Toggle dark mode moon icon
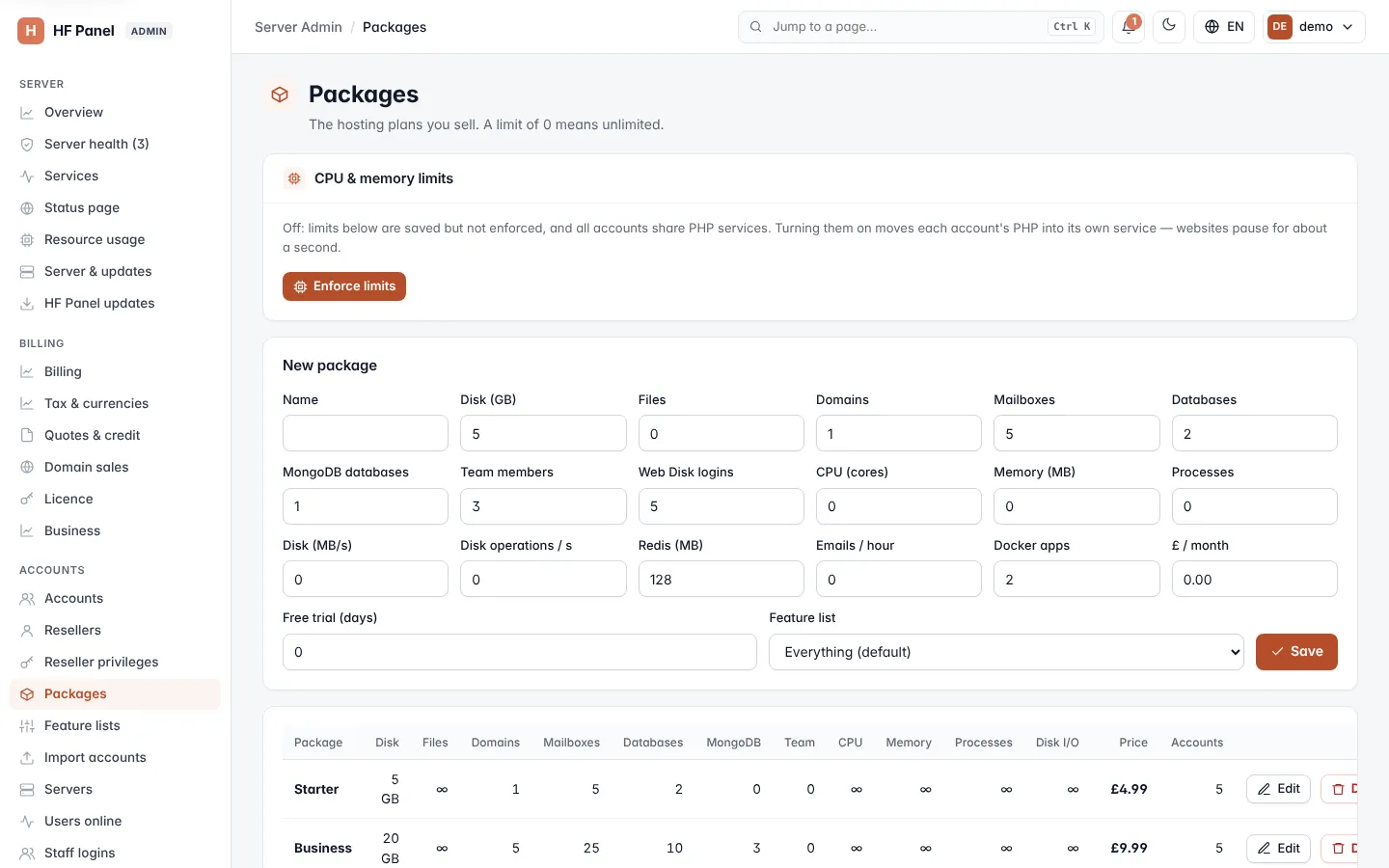 click(1169, 27)
